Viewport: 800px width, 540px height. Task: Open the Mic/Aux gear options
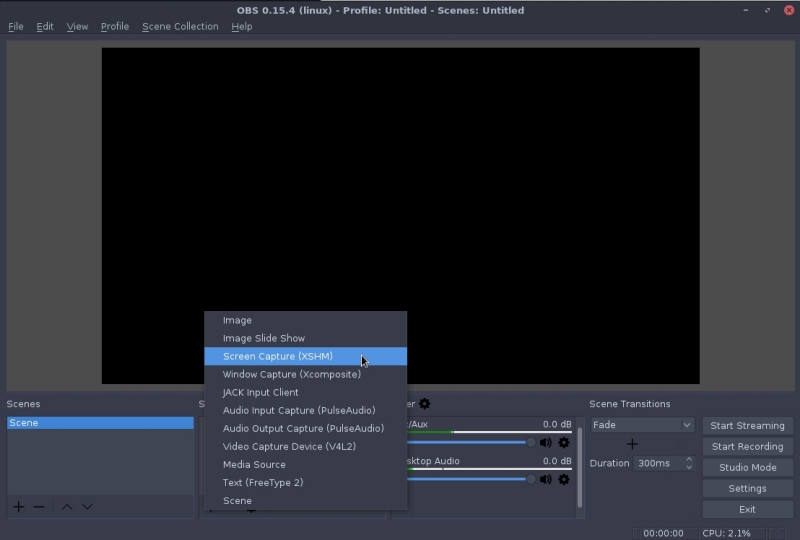point(564,443)
